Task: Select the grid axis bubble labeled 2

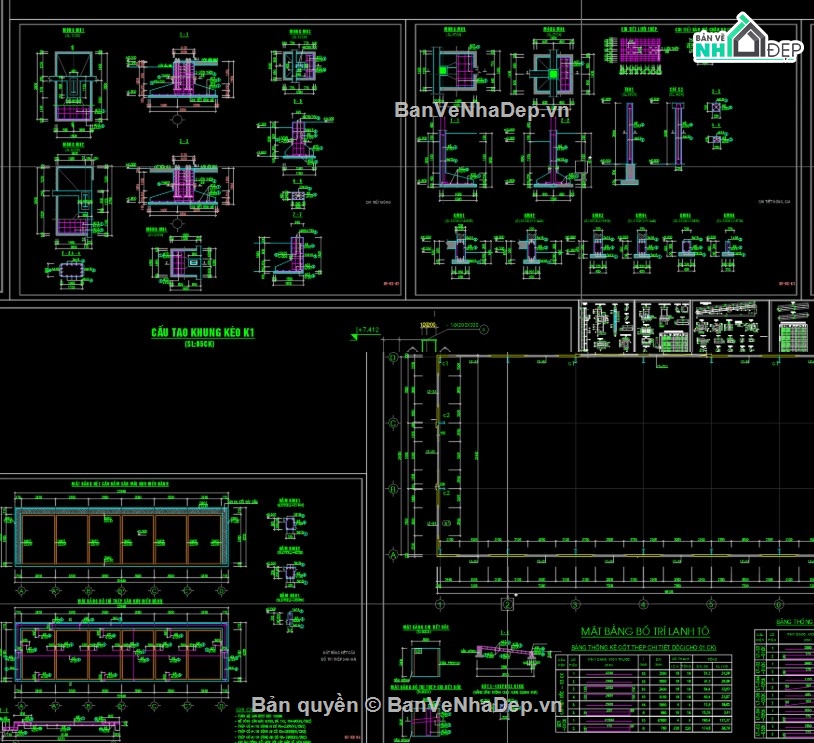Action: [508, 604]
